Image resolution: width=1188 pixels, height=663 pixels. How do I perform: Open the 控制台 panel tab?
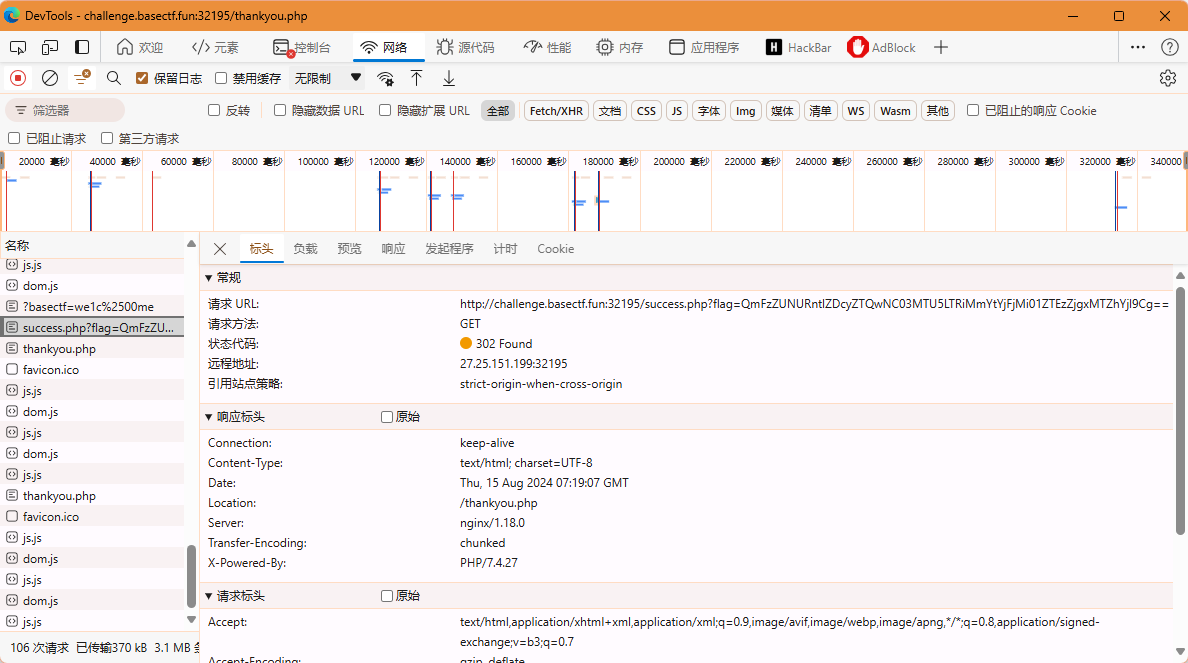(301, 47)
